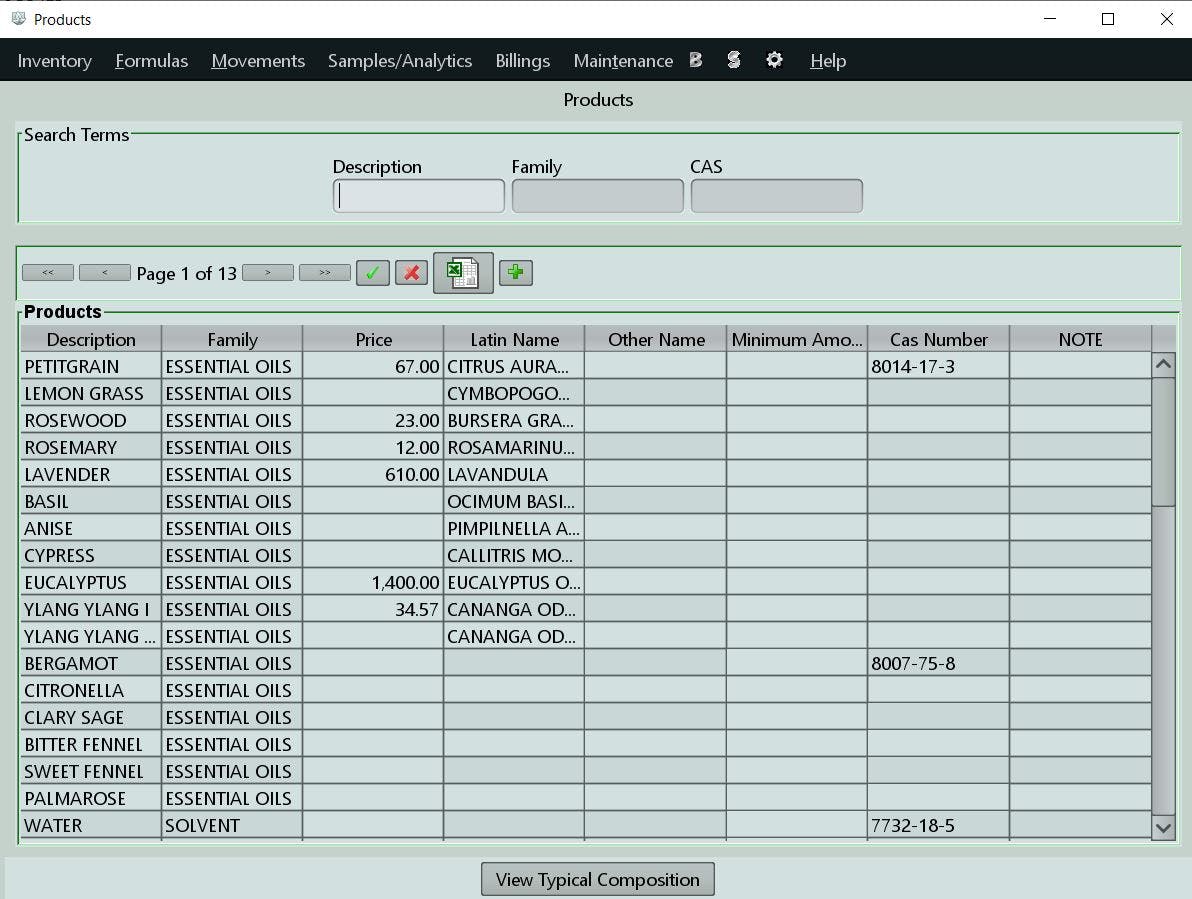Click the bold B icon in the menu bar
Image resolution: width=1192 pixels, height=899 pixels.
pos(696,59)
